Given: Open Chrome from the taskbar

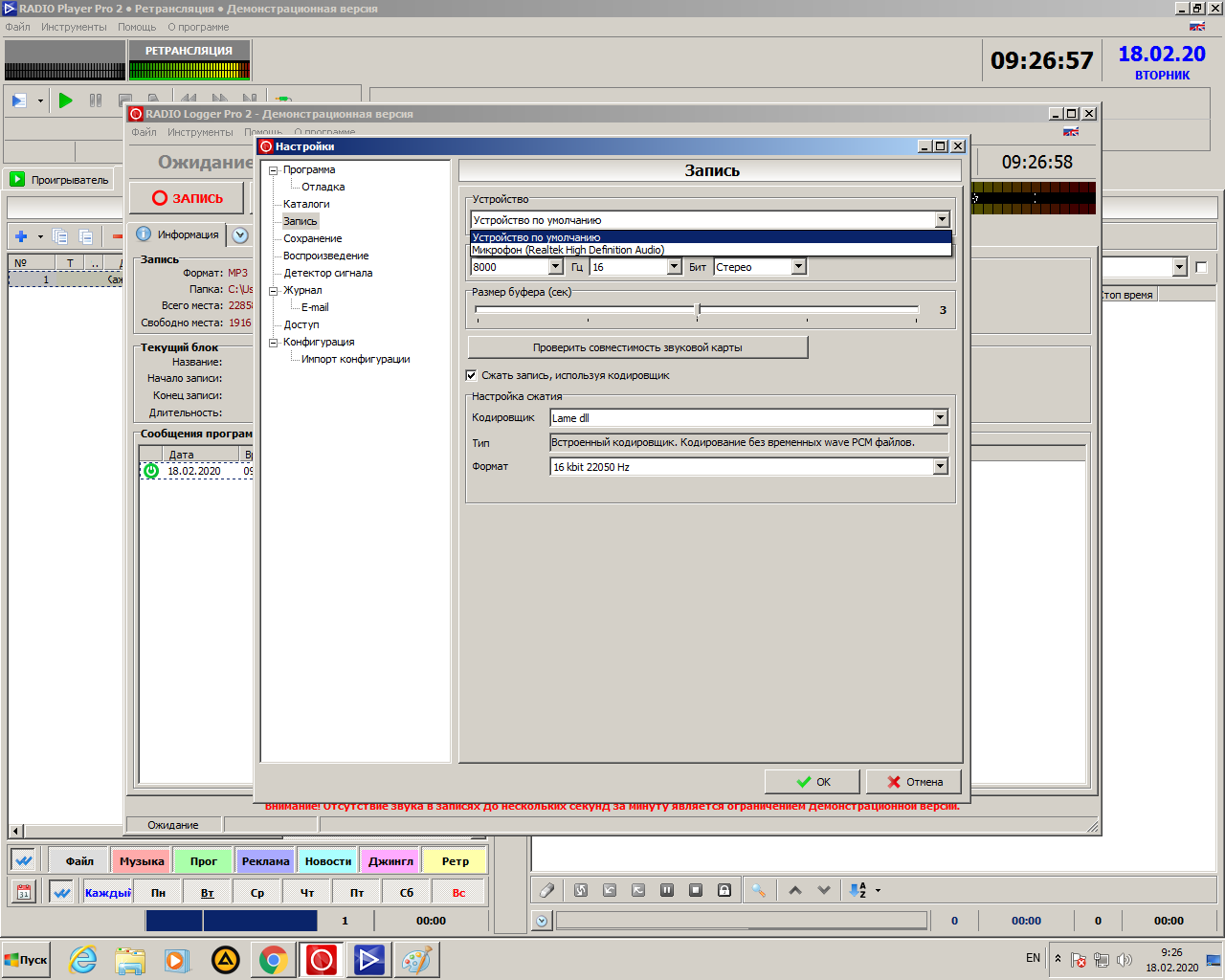Looking at the screenshot, I should coord(273,960).
